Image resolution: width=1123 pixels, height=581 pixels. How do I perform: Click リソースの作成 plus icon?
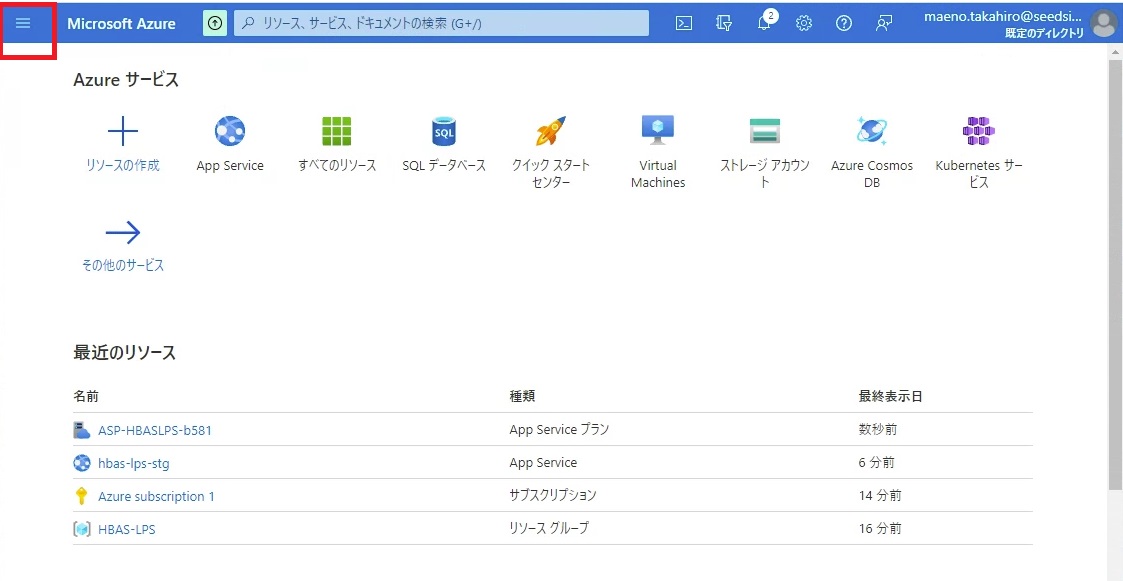pyautogui.click(x=122, y=131)
